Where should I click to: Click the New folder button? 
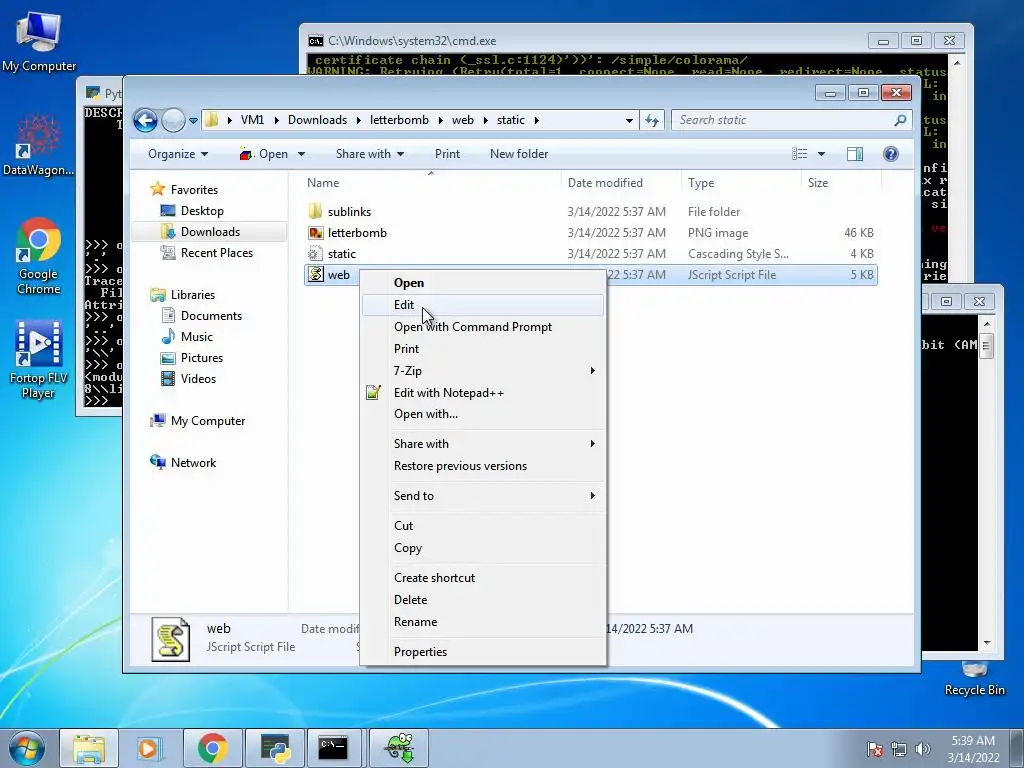pos(519,154)
